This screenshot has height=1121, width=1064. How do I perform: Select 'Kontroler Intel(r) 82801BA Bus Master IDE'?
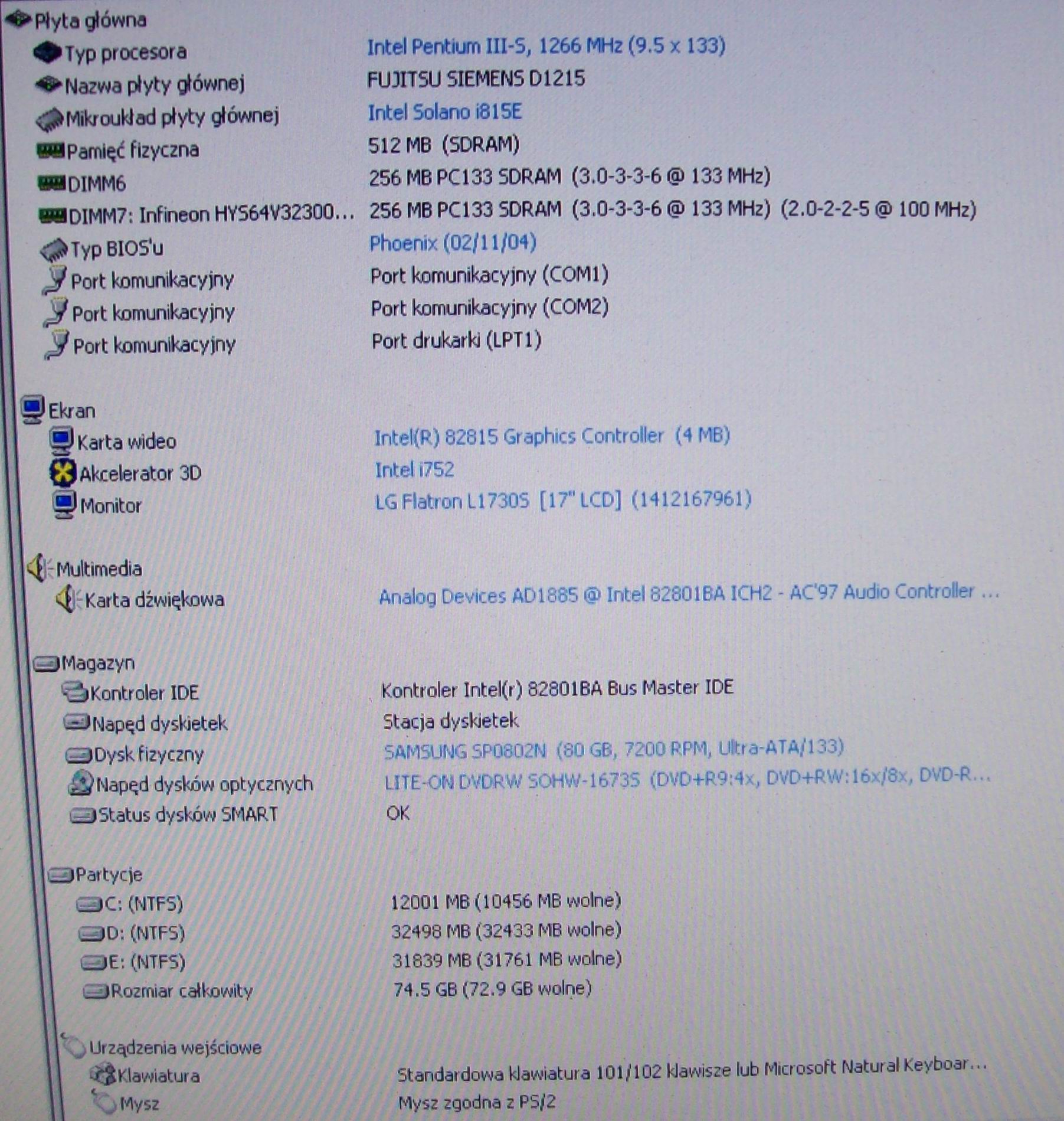tap(557, 689)
